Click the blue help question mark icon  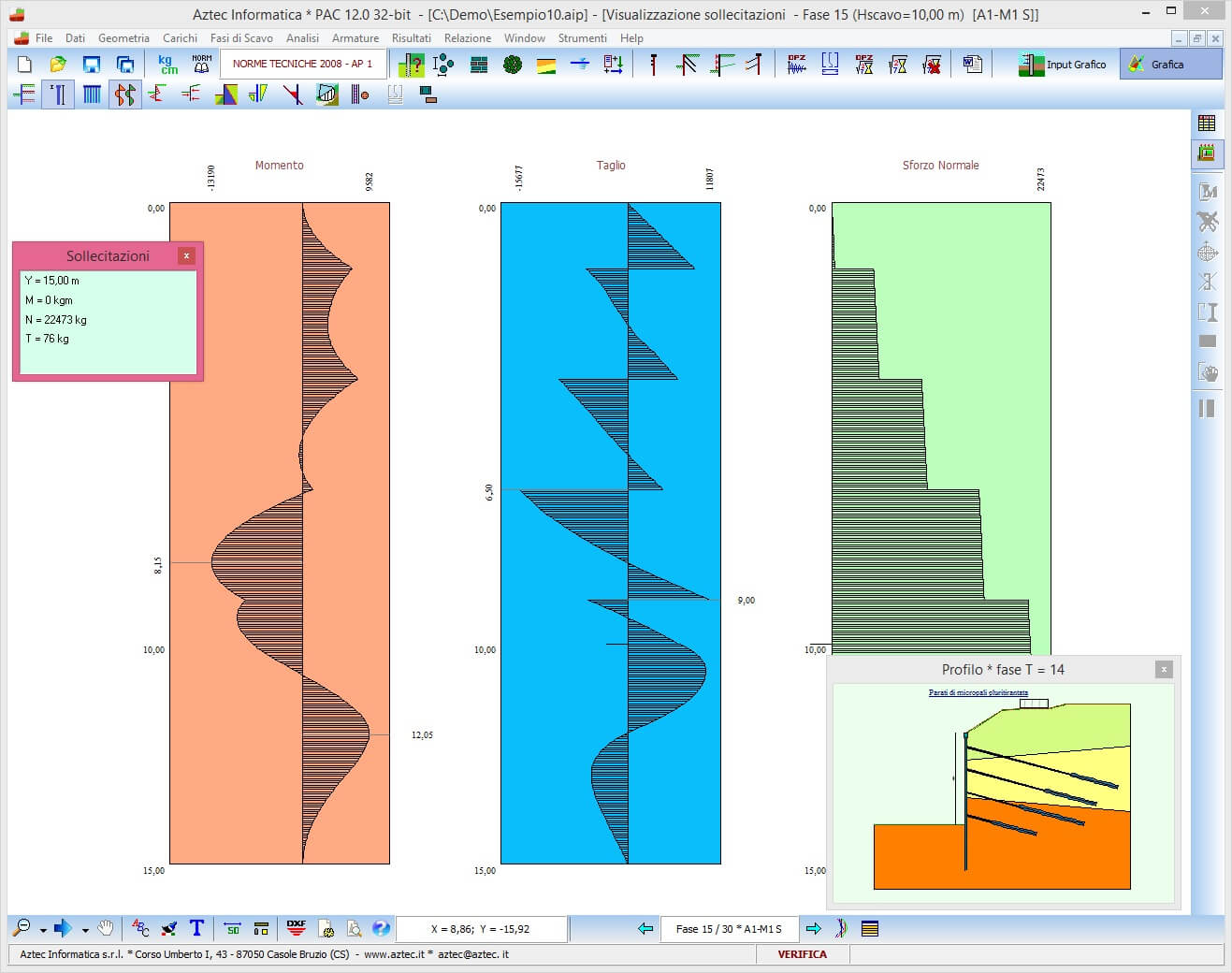(x=381, y=928)
